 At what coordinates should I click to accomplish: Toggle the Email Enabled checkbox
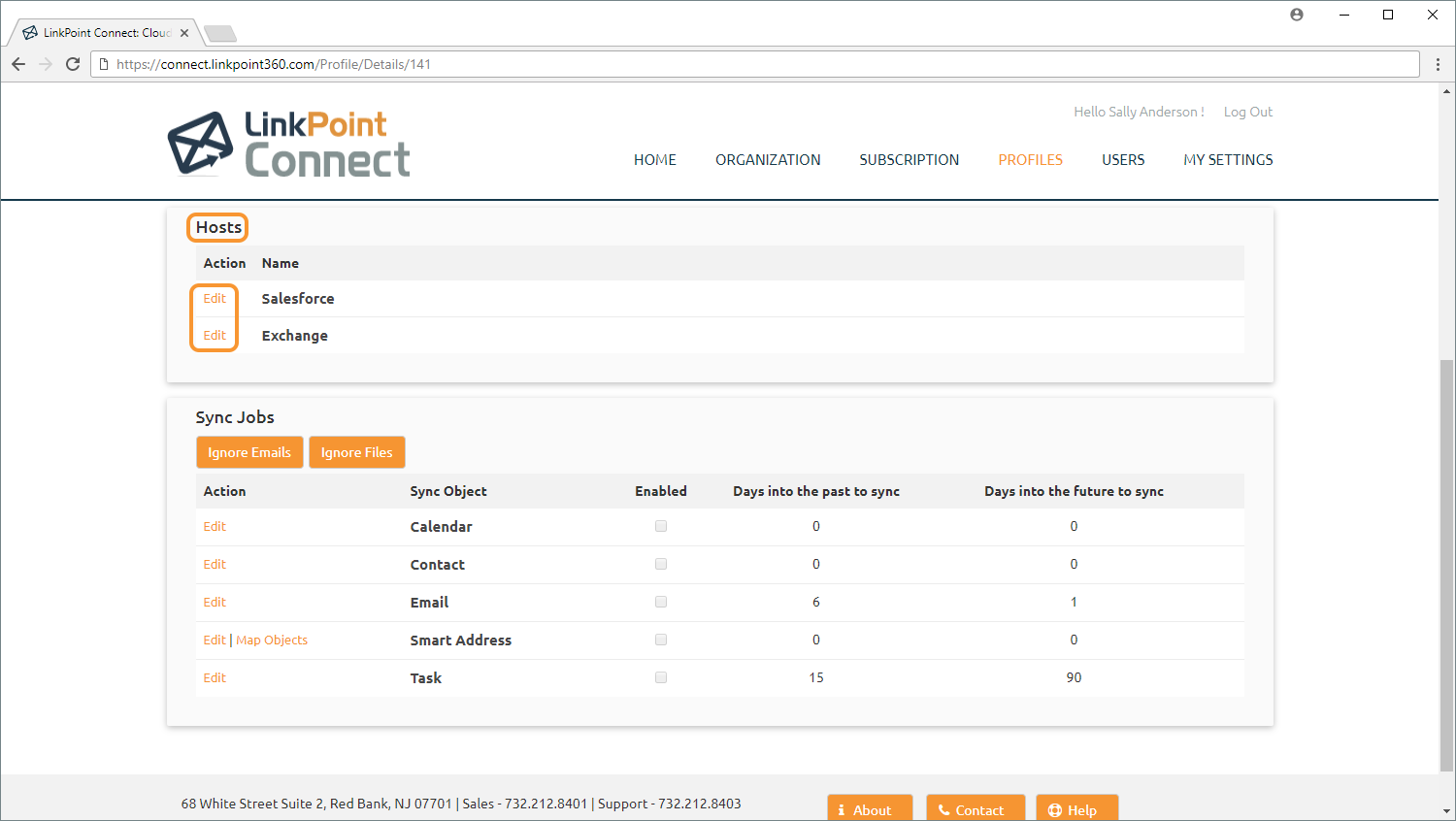(661, 602)
